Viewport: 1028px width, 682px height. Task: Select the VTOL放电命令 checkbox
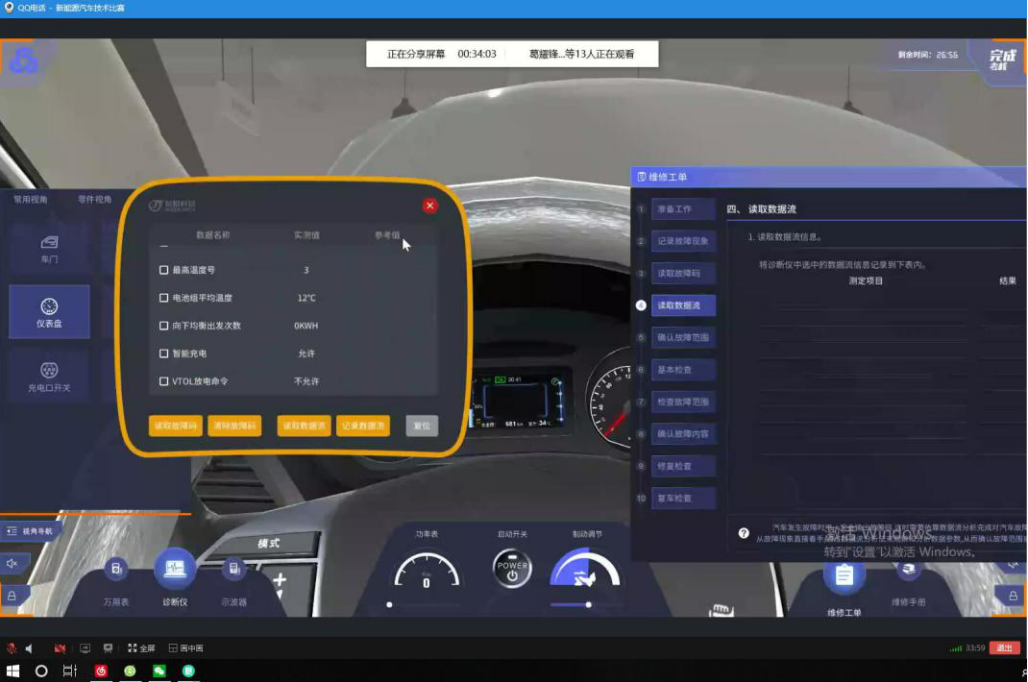click(164, 382)
